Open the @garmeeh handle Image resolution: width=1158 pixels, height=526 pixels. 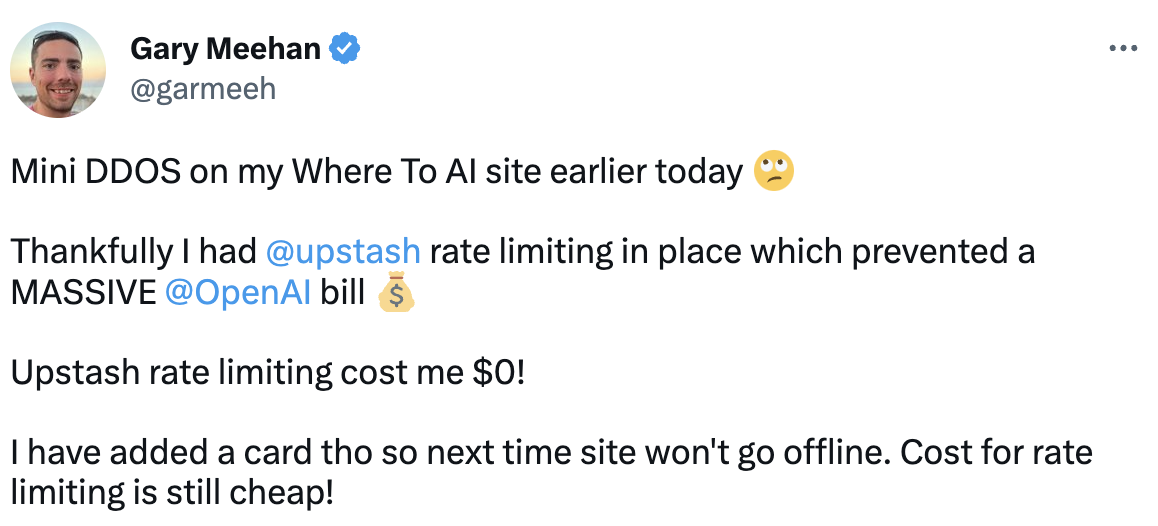point(203,89)
